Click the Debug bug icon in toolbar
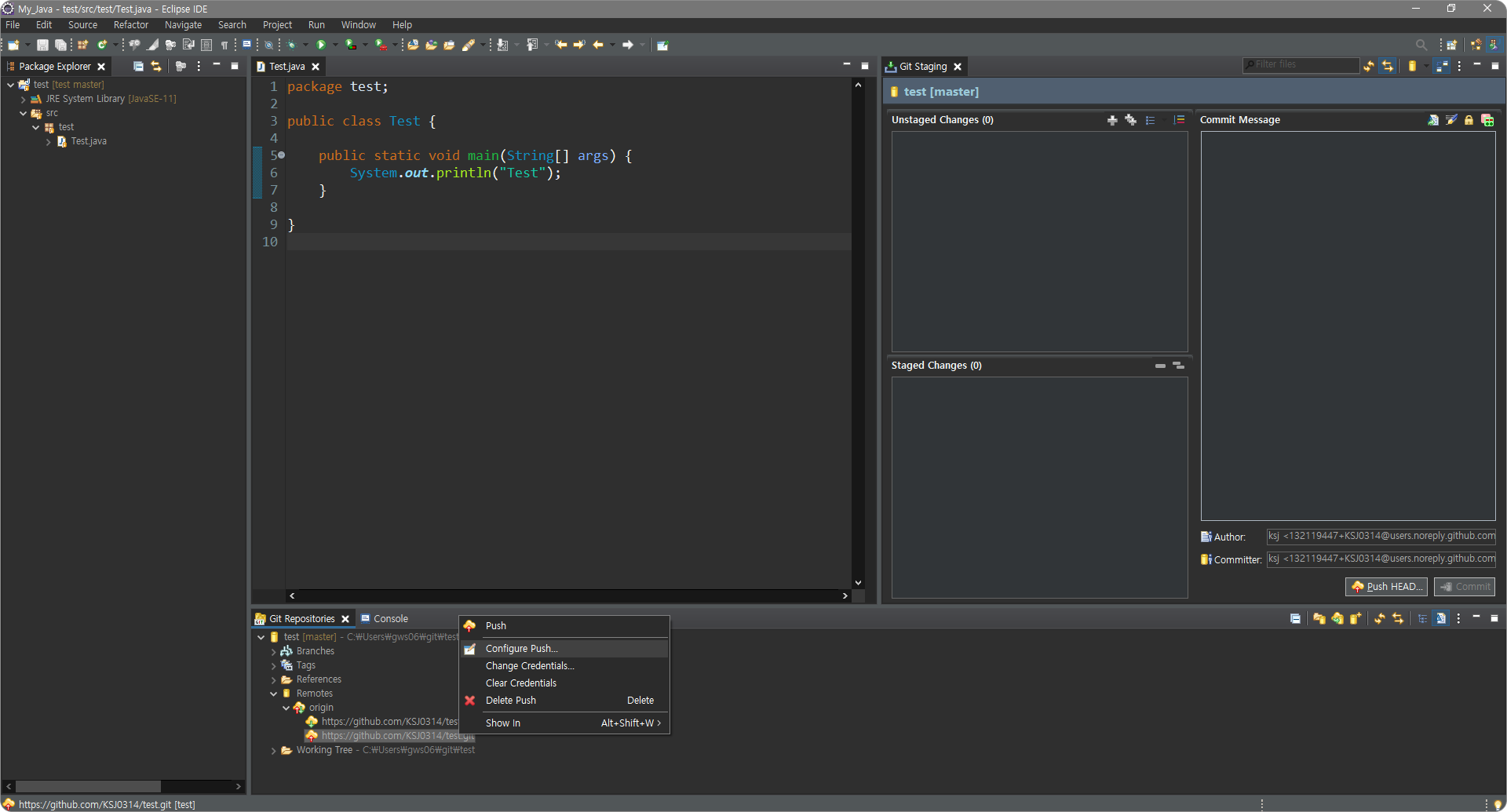 (291, 45)
